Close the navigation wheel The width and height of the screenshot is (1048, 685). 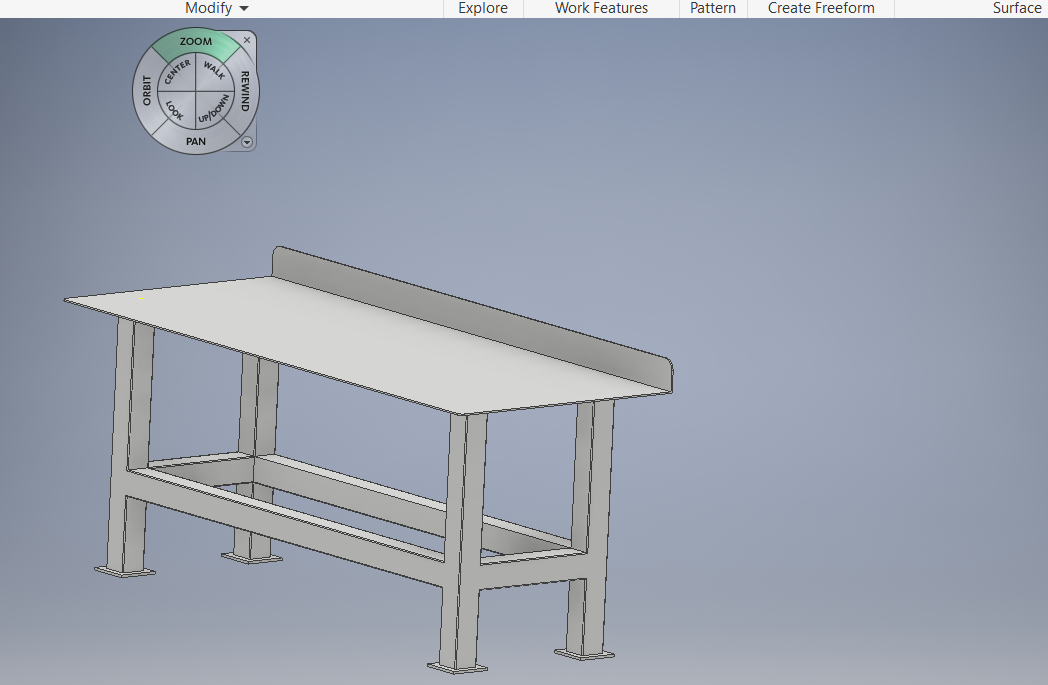pyautogui.click(x=247, y=40)
